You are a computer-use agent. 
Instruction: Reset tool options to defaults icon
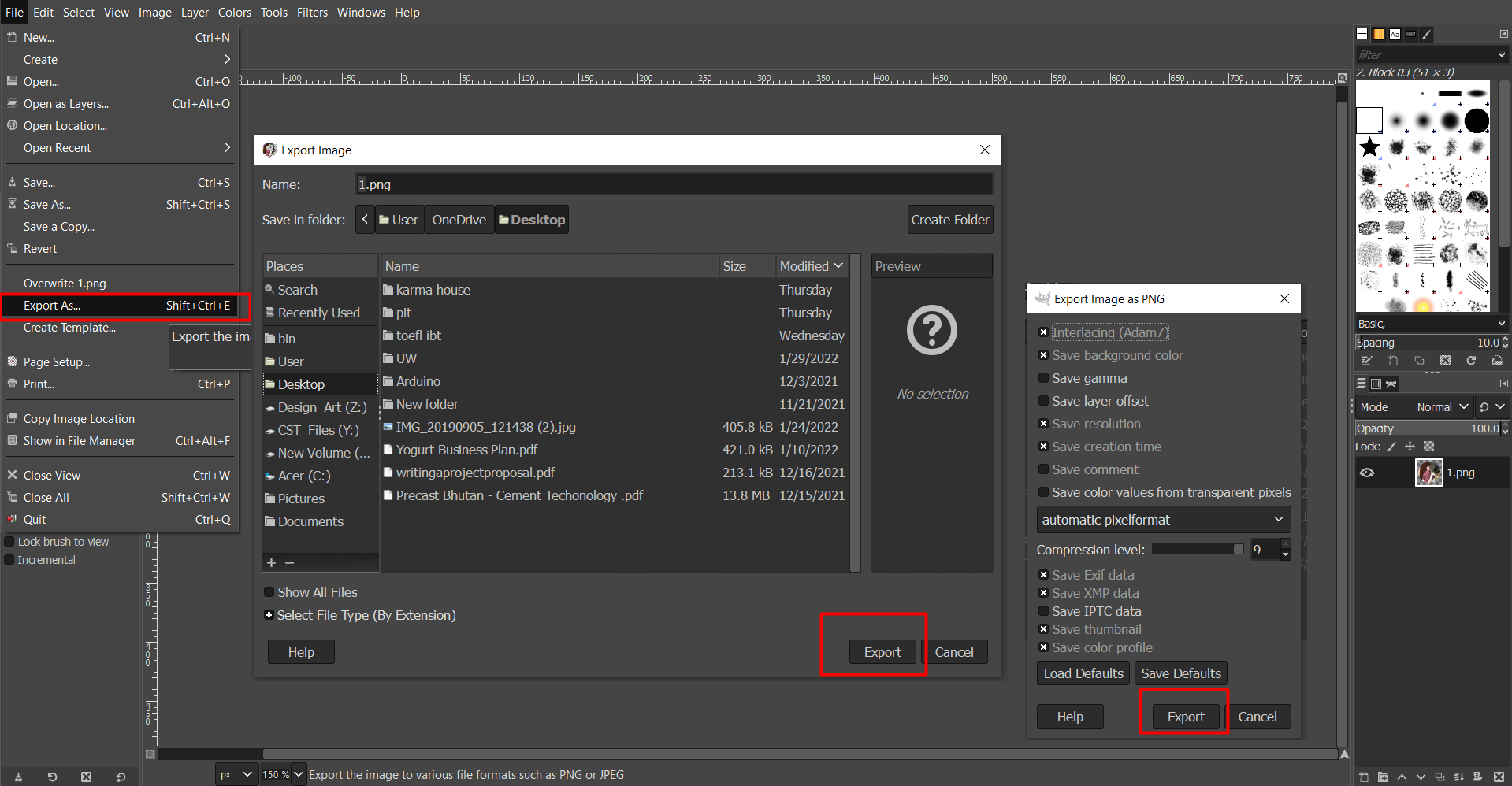[x=121, y=777]
